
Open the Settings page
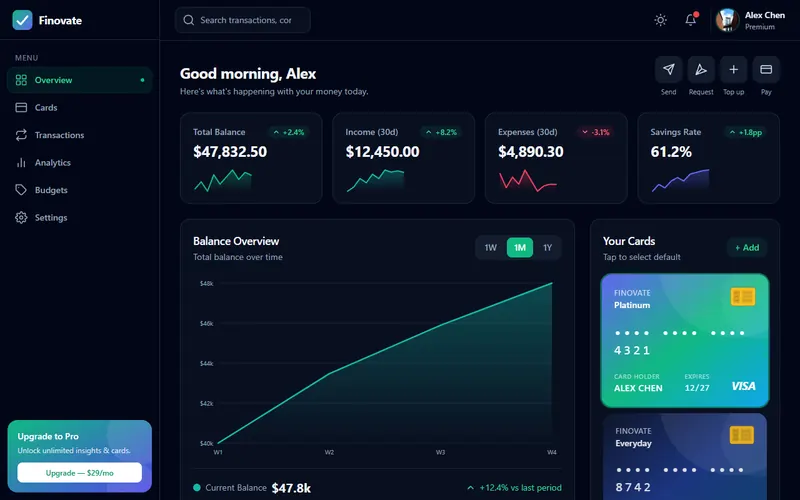tap(80, 217)
